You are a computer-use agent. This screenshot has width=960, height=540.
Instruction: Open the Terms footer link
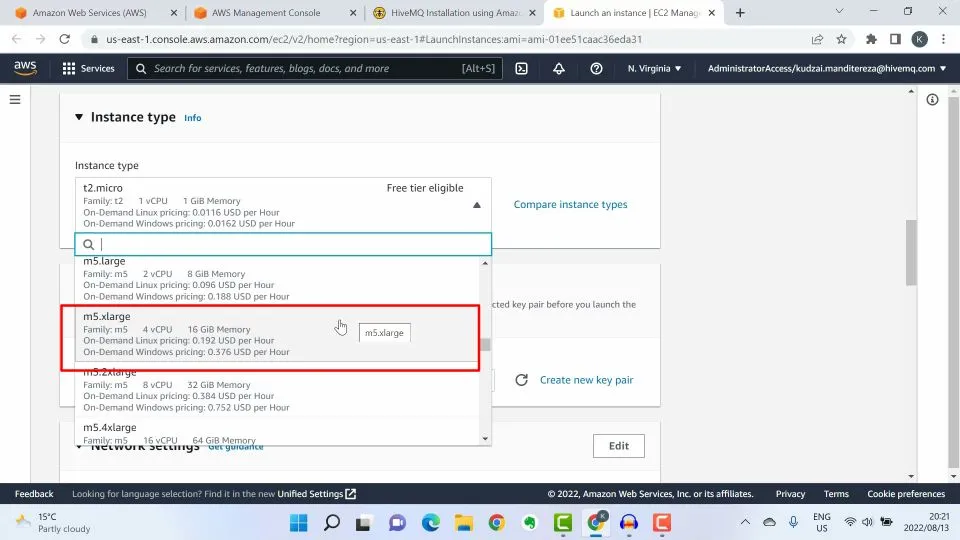836,494
